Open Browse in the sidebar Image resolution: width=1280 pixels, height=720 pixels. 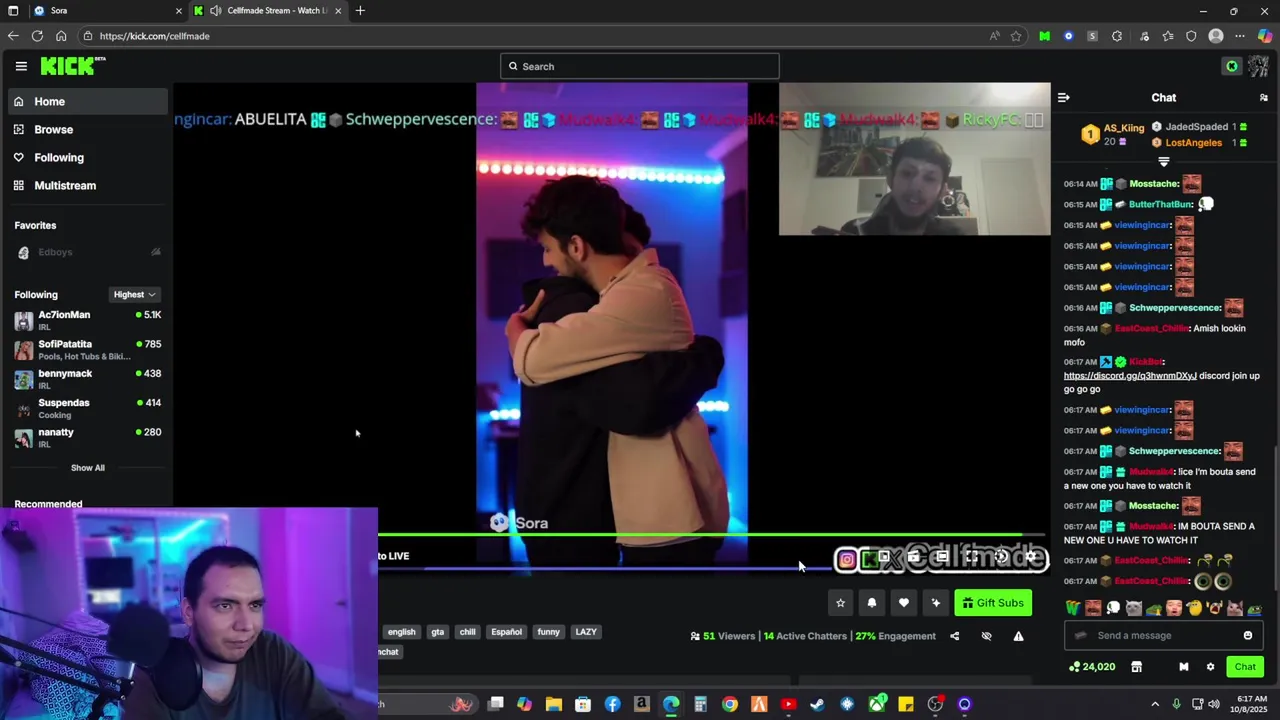pos(86,129)
